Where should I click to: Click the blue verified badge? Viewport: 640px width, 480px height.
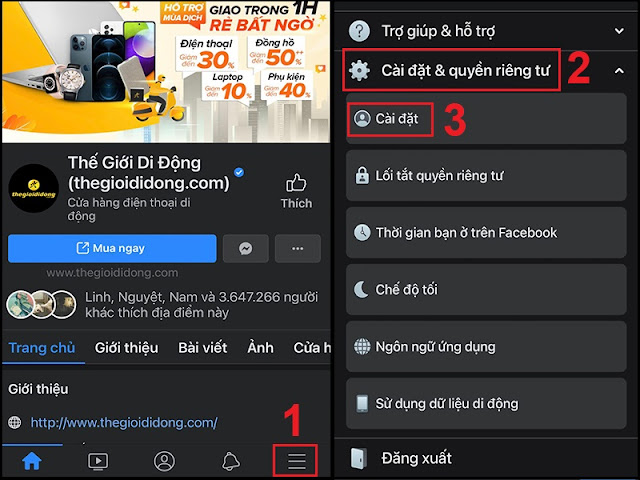point(239,172)
